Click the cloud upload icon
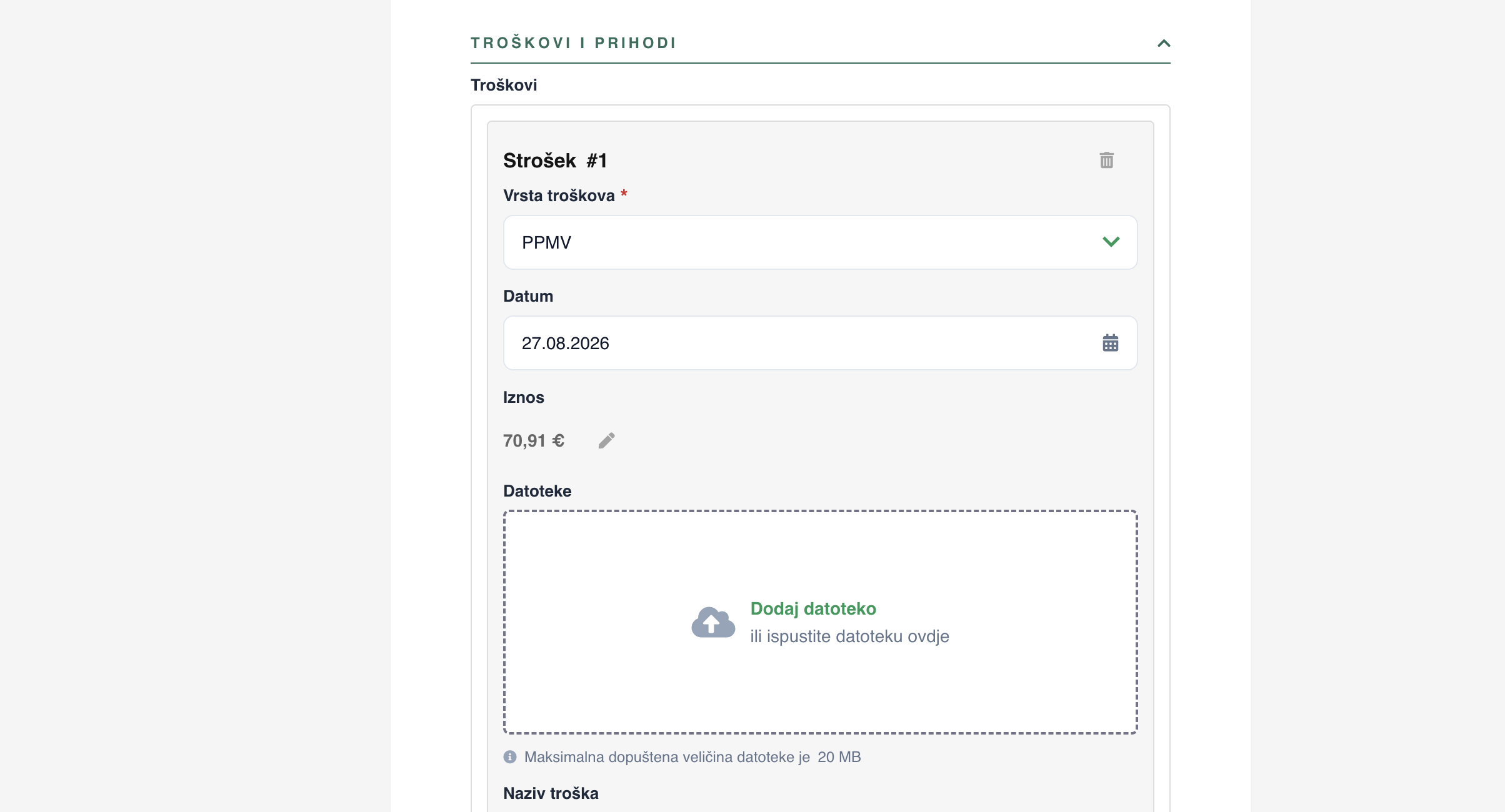1505x812 pixels. [x=713, y=622]
